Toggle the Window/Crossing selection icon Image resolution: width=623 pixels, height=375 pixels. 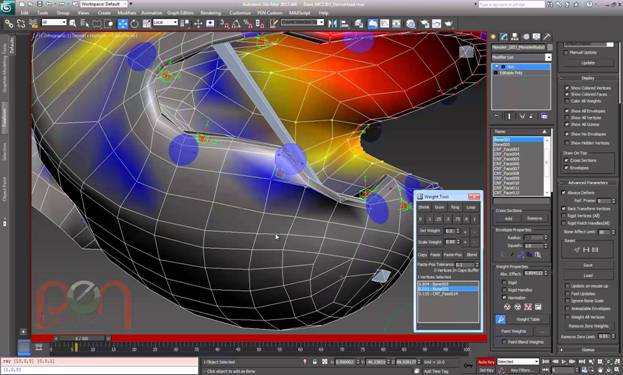coord(108,24)
